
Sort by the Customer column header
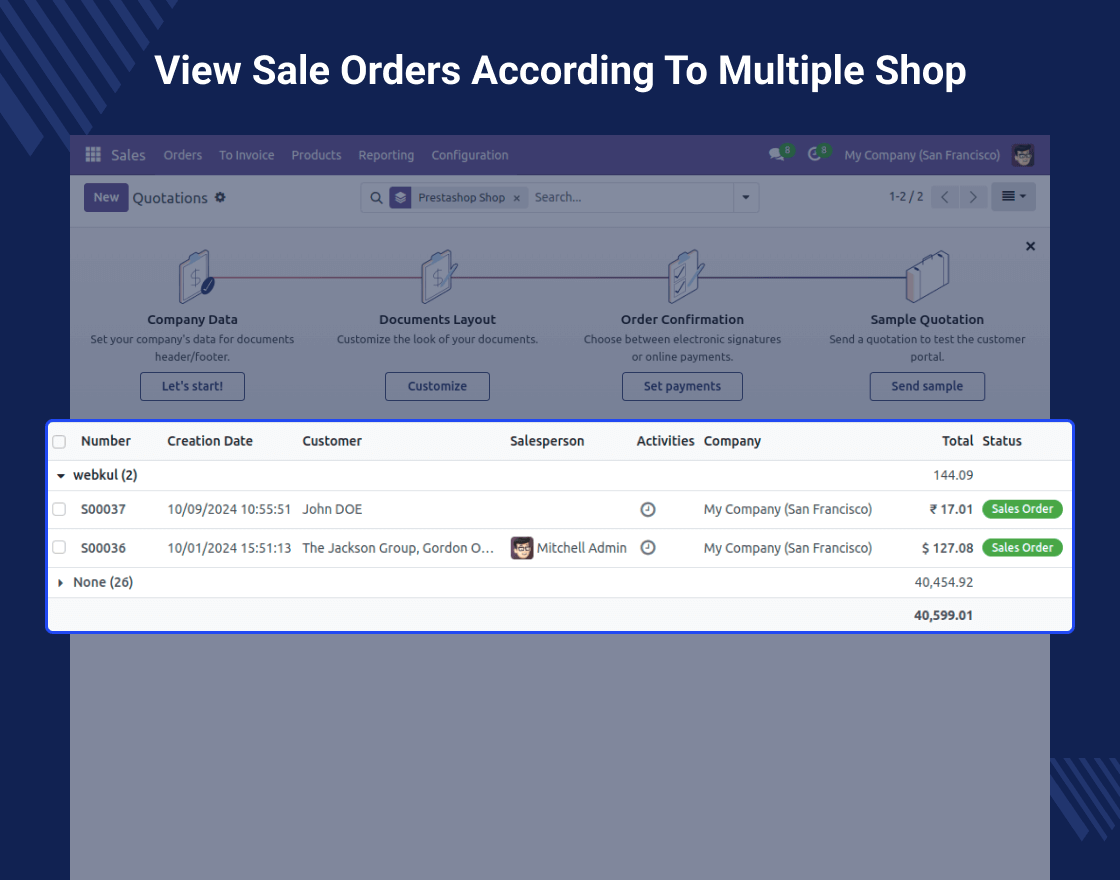[332, 441]
